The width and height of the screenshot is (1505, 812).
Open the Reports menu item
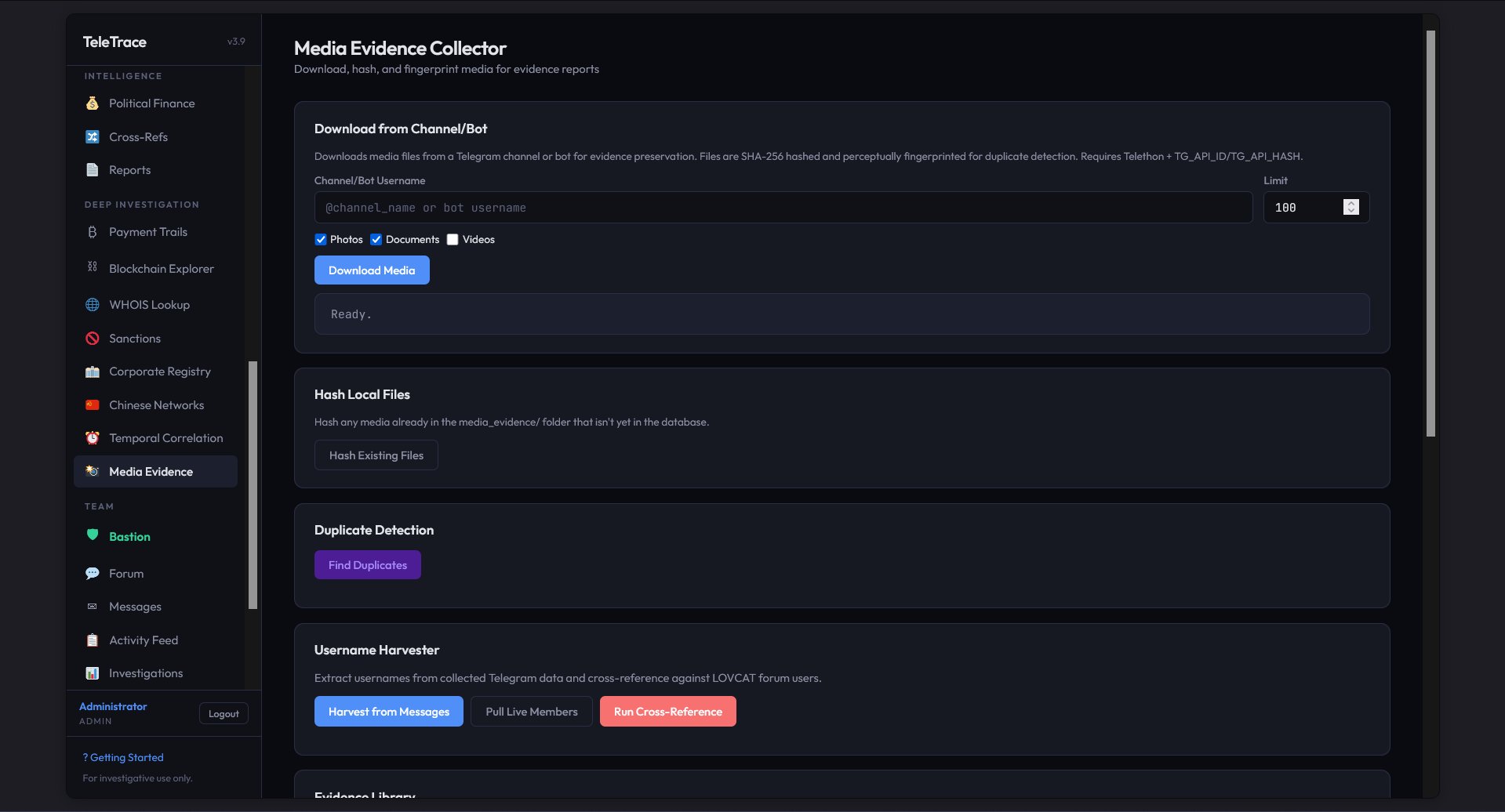[129, 170]
